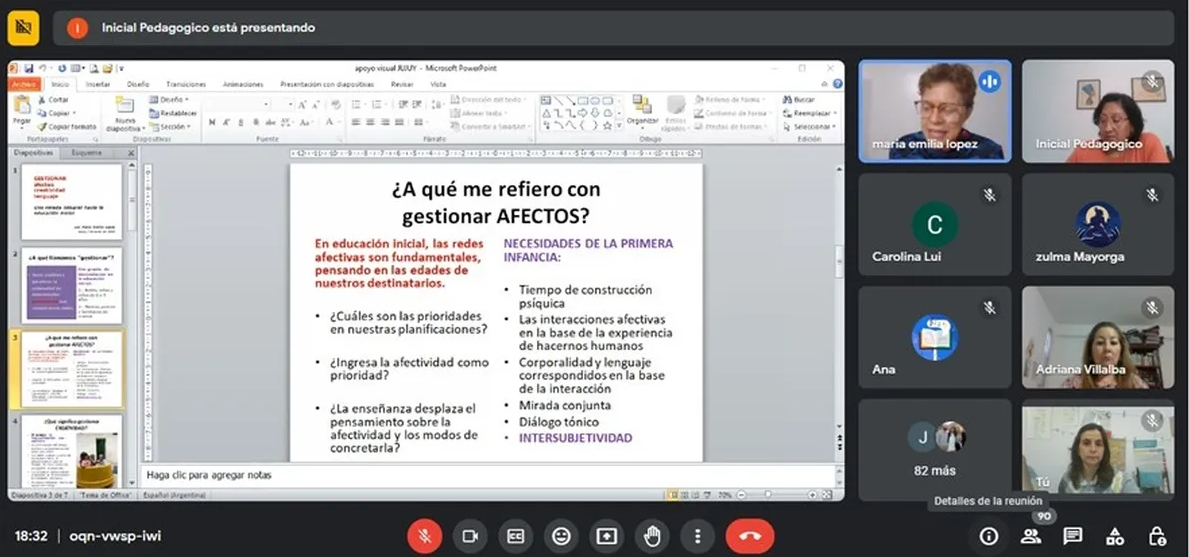
Task: Expand the Seleccionar dropdown in Edición
Action: [812, 127]
